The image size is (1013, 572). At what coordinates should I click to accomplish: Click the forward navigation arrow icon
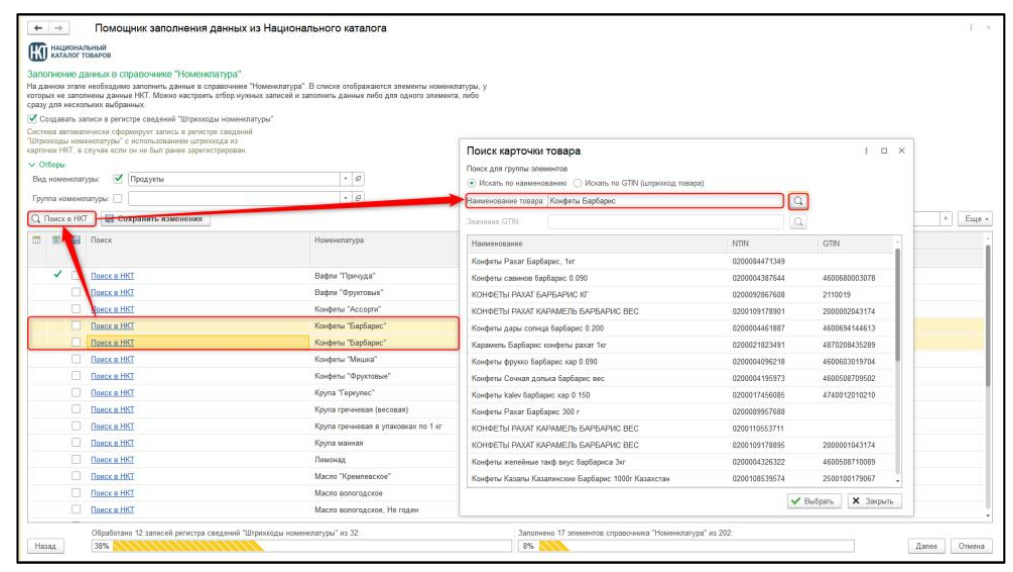[x=58, y=29]
